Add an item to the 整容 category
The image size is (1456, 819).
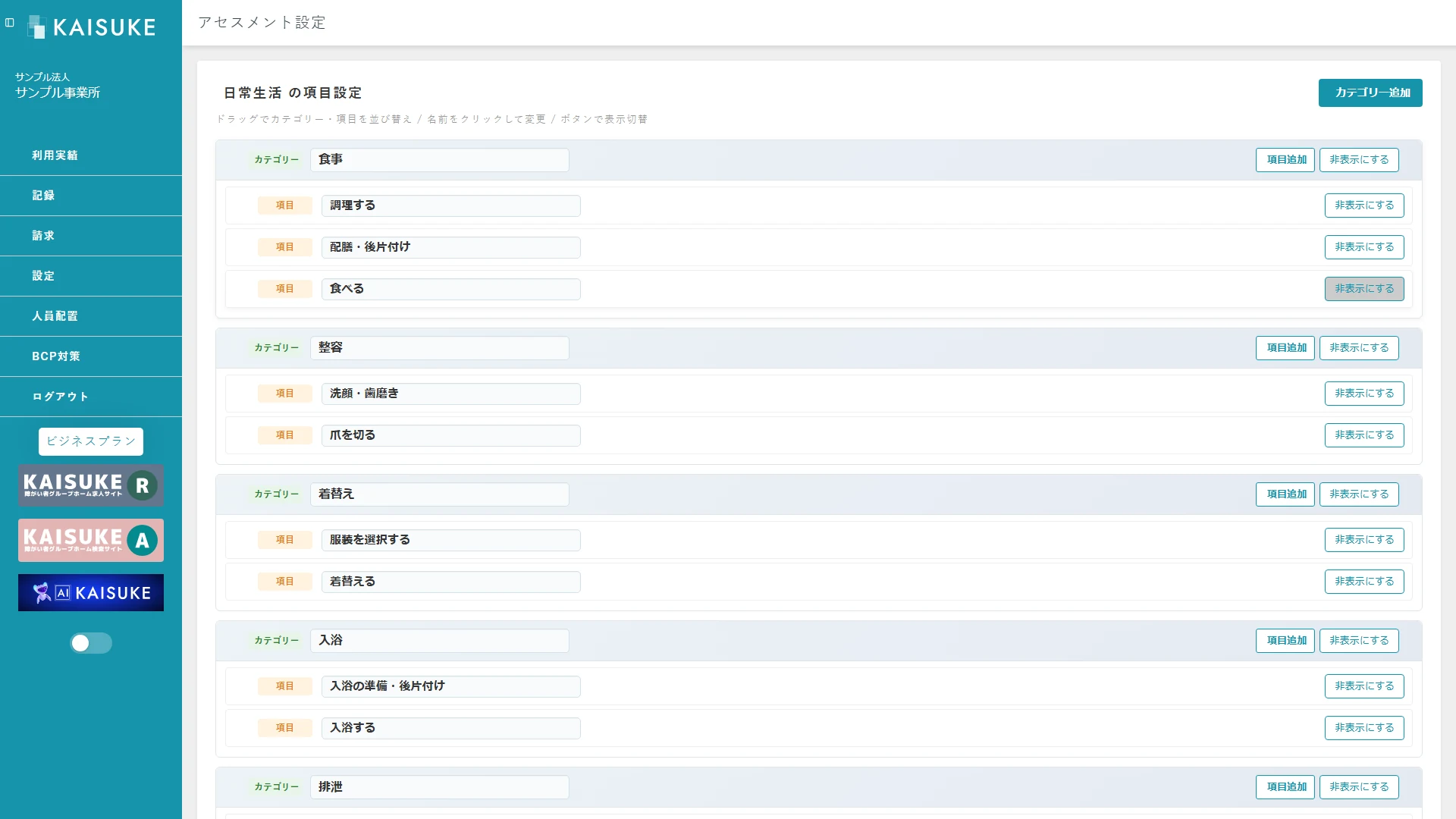coord(1285,348)
